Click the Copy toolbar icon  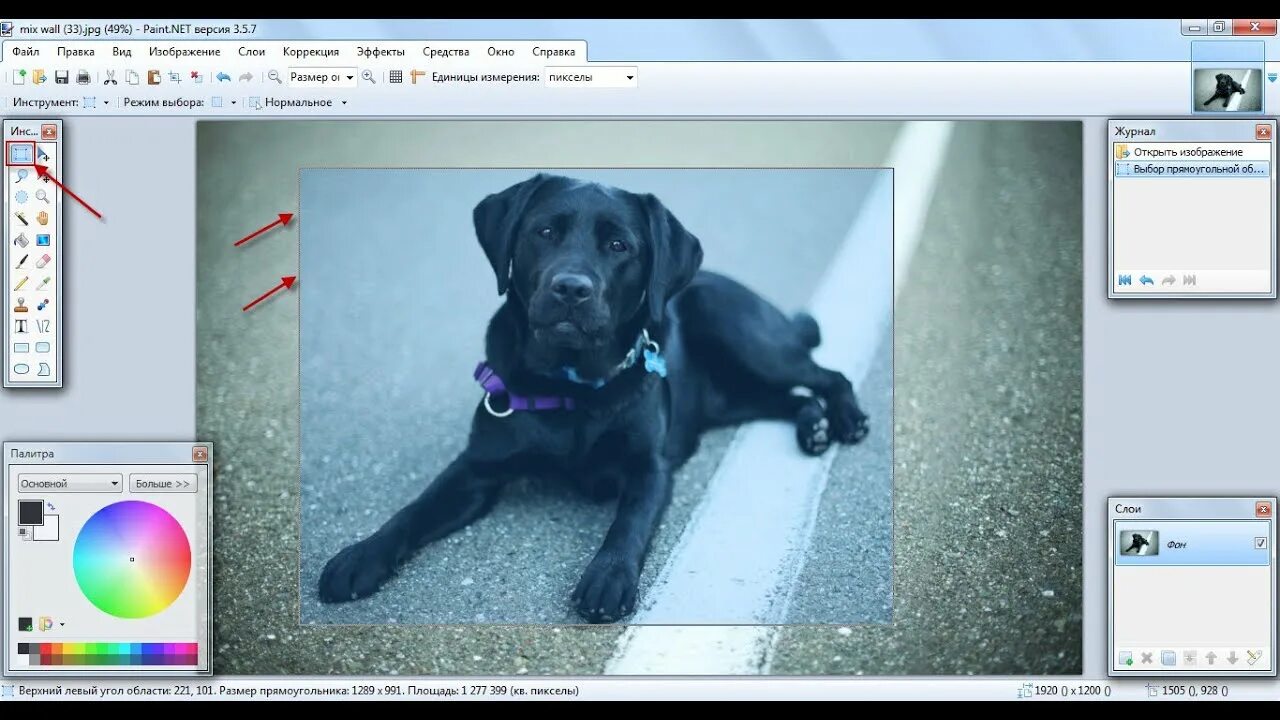coord(132,77)
